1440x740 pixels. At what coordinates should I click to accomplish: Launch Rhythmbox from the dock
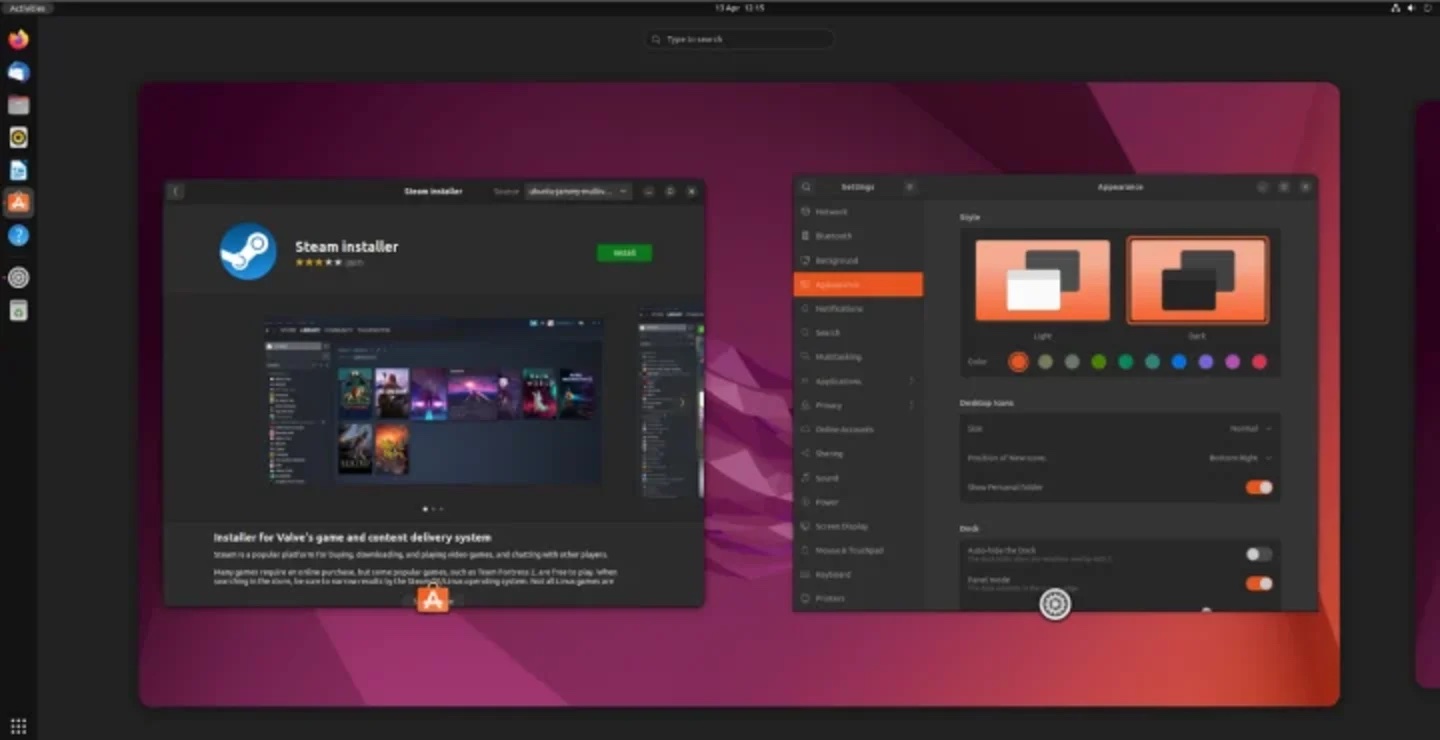(18, 137)
